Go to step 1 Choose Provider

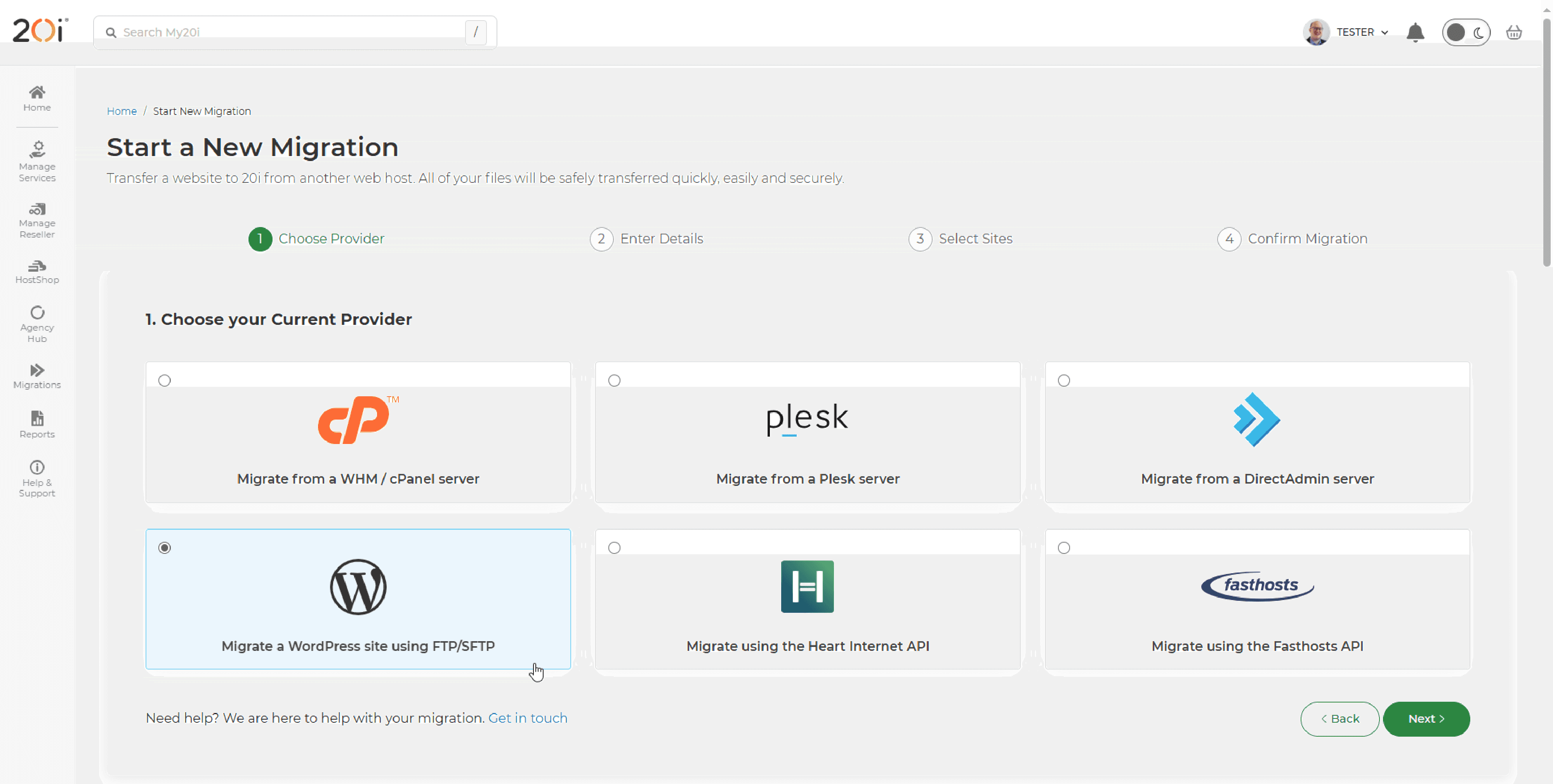316,239
